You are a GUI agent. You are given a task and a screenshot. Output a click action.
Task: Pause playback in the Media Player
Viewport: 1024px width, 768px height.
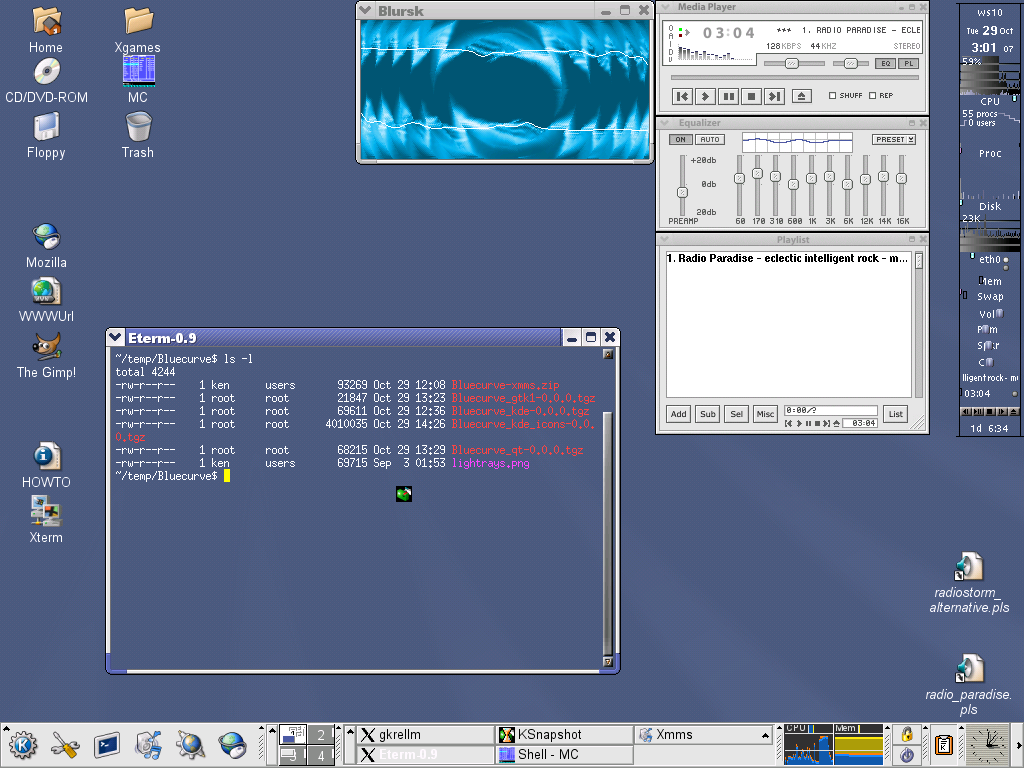728,97
